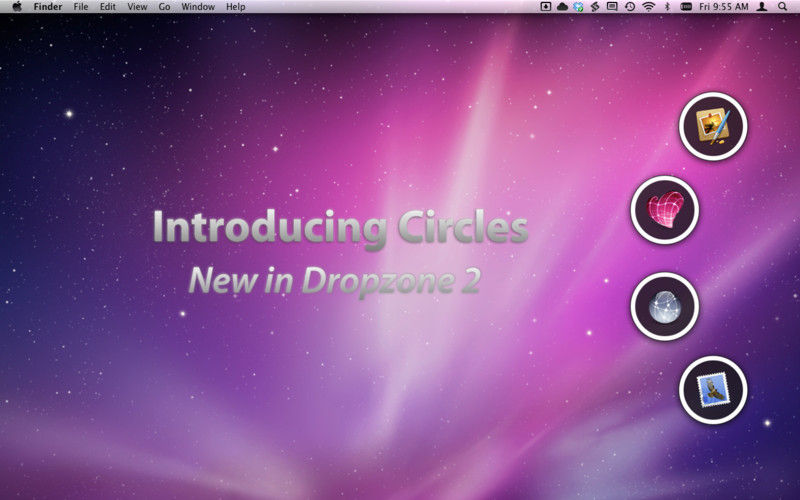
Task: Open the Dropbox status icon
Action: tap(578, 7)
